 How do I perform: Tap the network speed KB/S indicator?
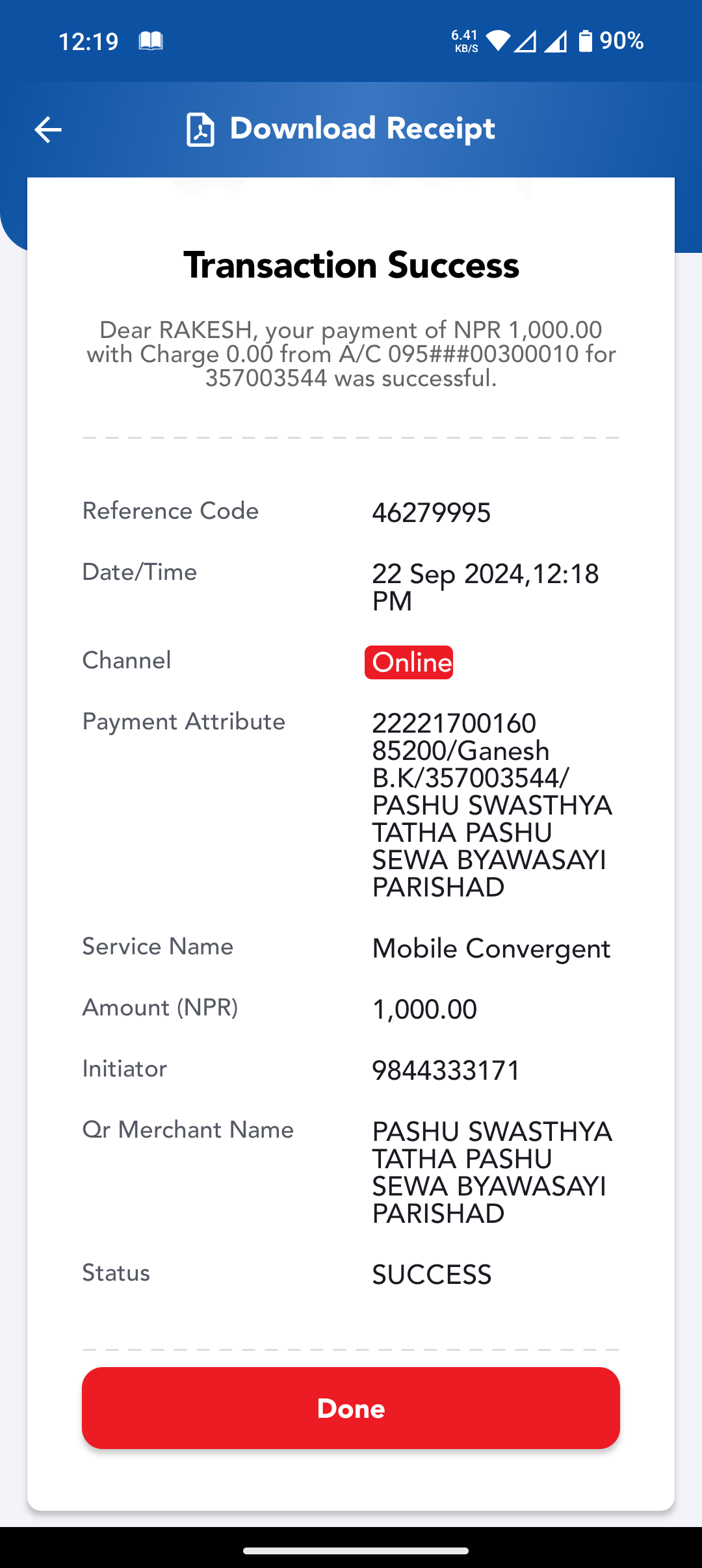coord(465,41)
